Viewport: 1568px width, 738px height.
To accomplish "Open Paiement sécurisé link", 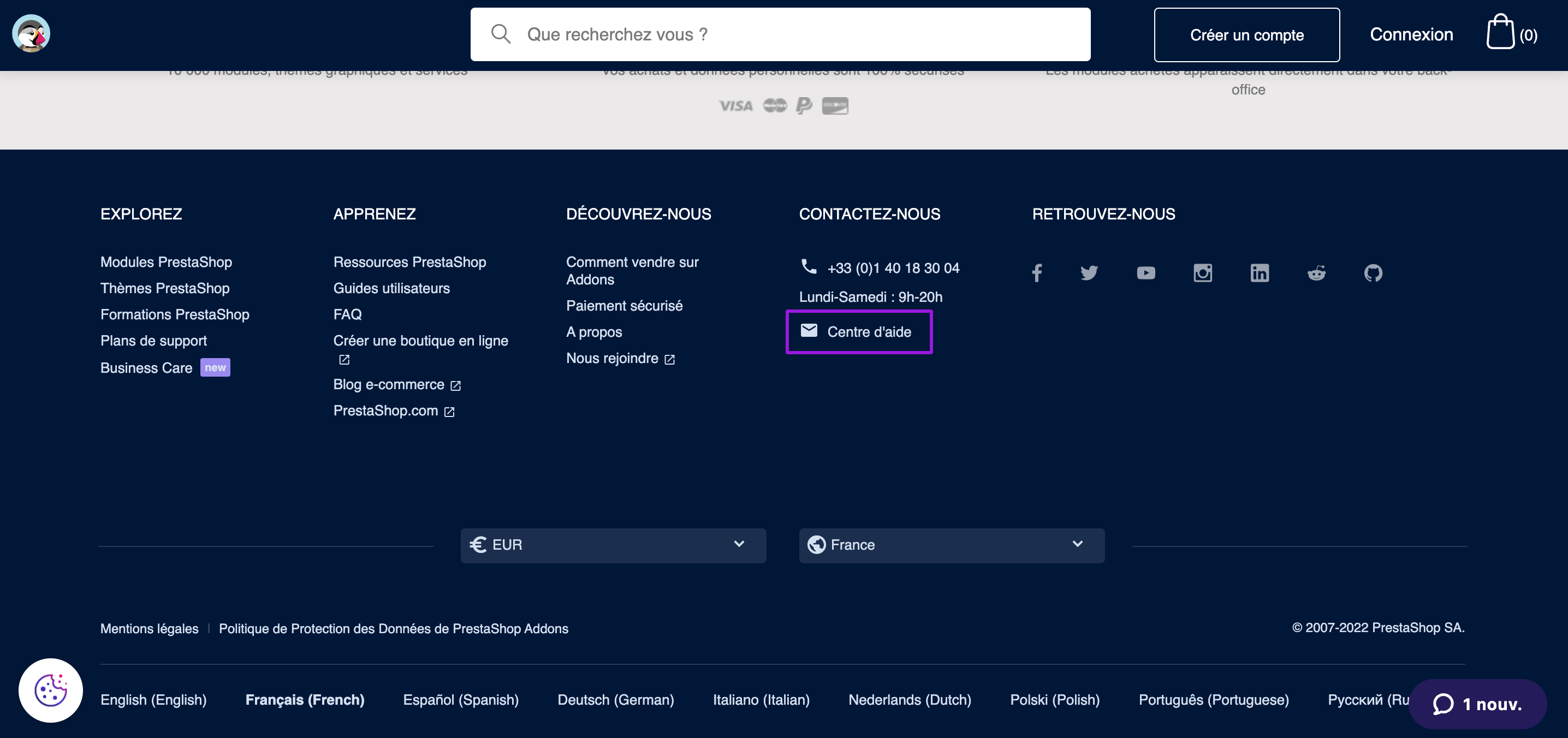I will click(x=625, y=306).
